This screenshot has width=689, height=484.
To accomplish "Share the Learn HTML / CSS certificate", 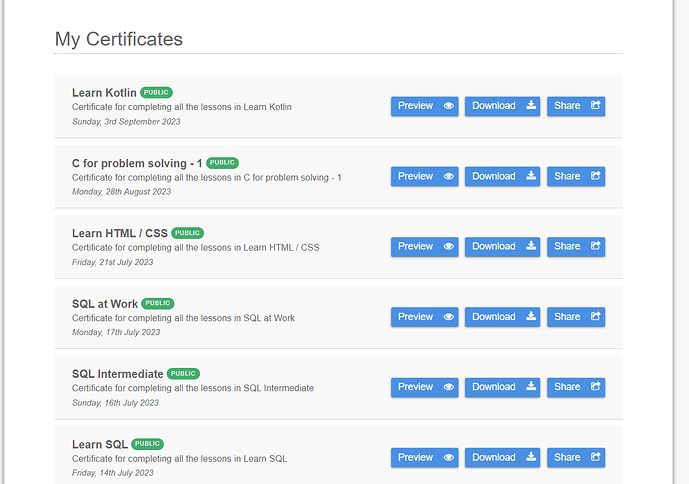I will click(576, 247).
